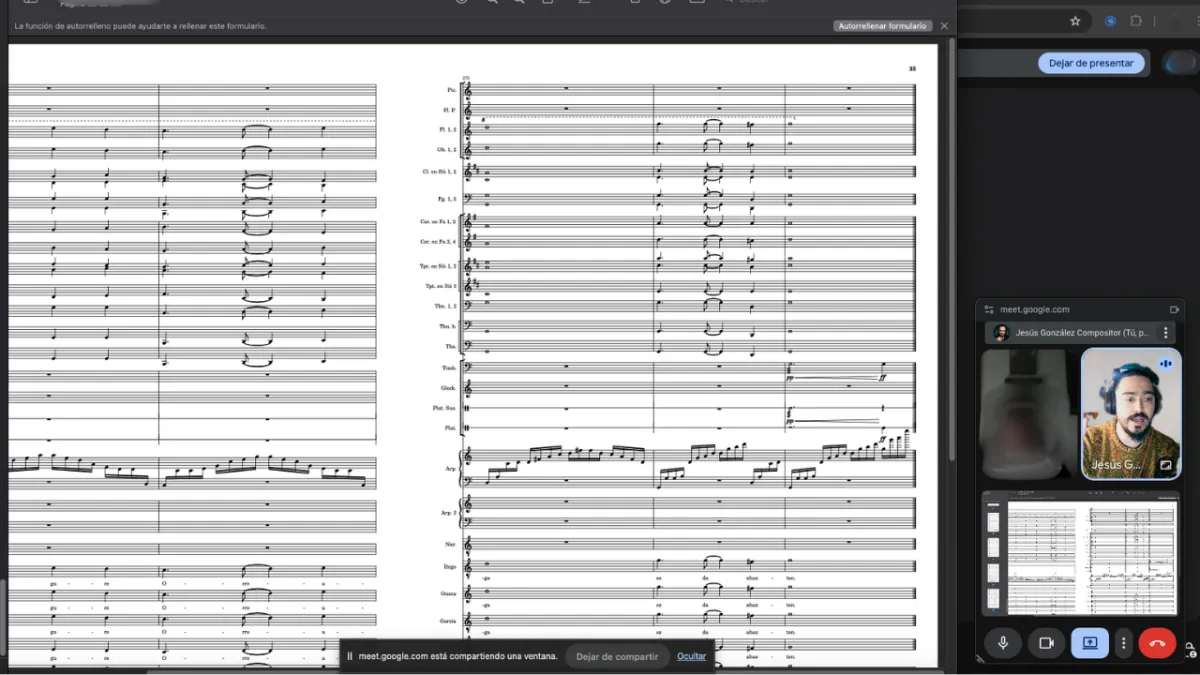Click page number 35 on score
1200x675 pixels.
pyautogui.click(x=912, y=69)
